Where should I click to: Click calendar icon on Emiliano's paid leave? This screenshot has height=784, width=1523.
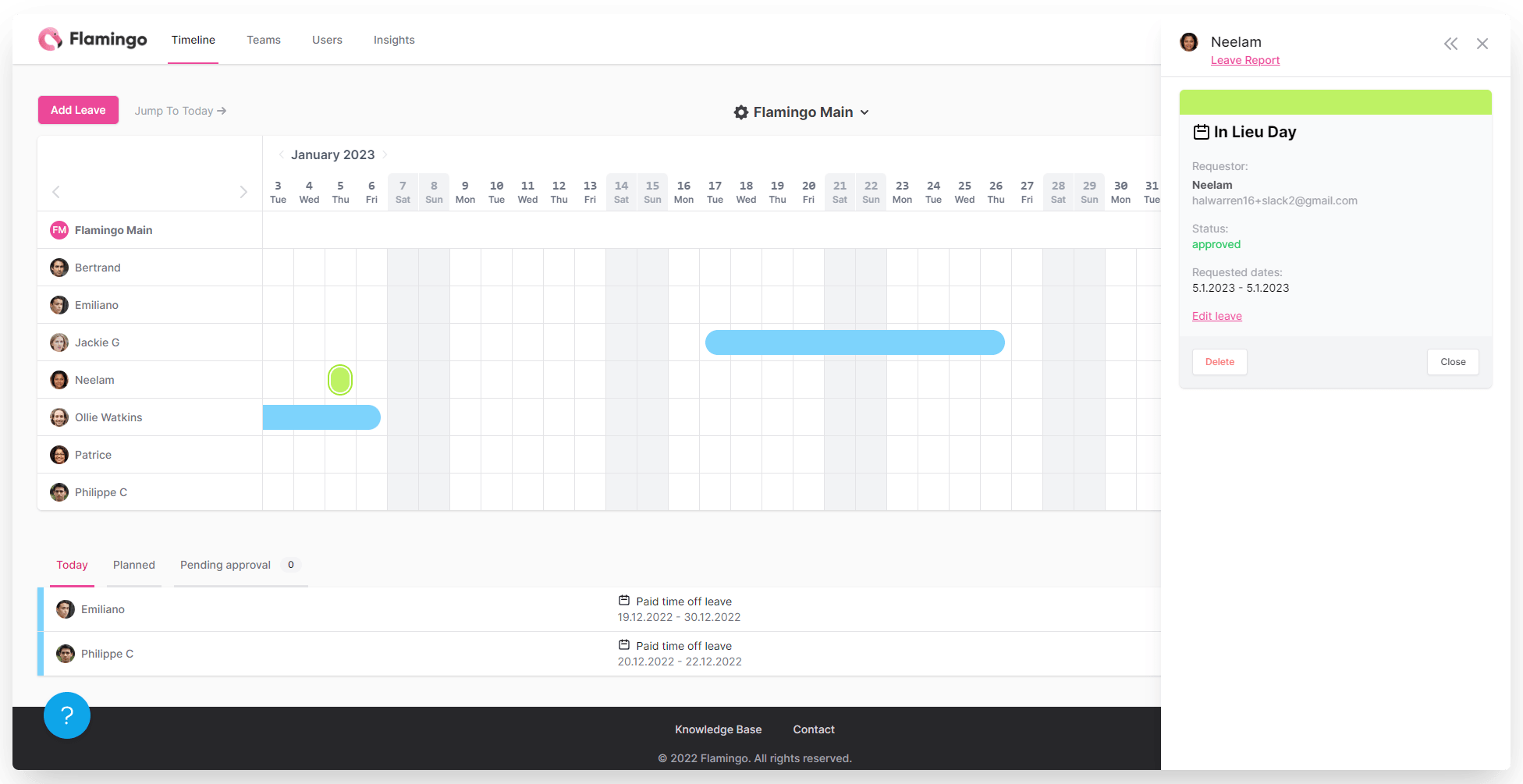624,601
